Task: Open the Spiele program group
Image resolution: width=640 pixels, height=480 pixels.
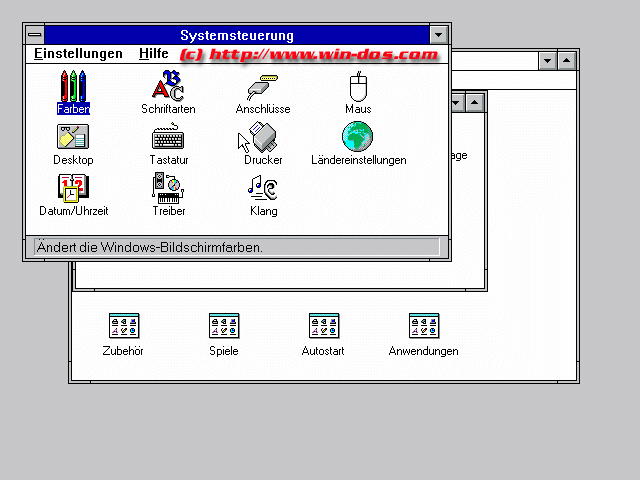Action: point(223,326)
